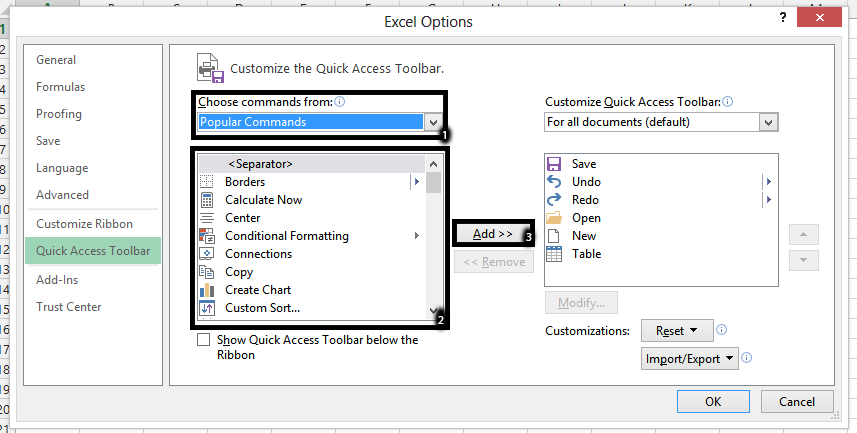Click the Add >> button
The image size is (857, 433).
[492, 234]
